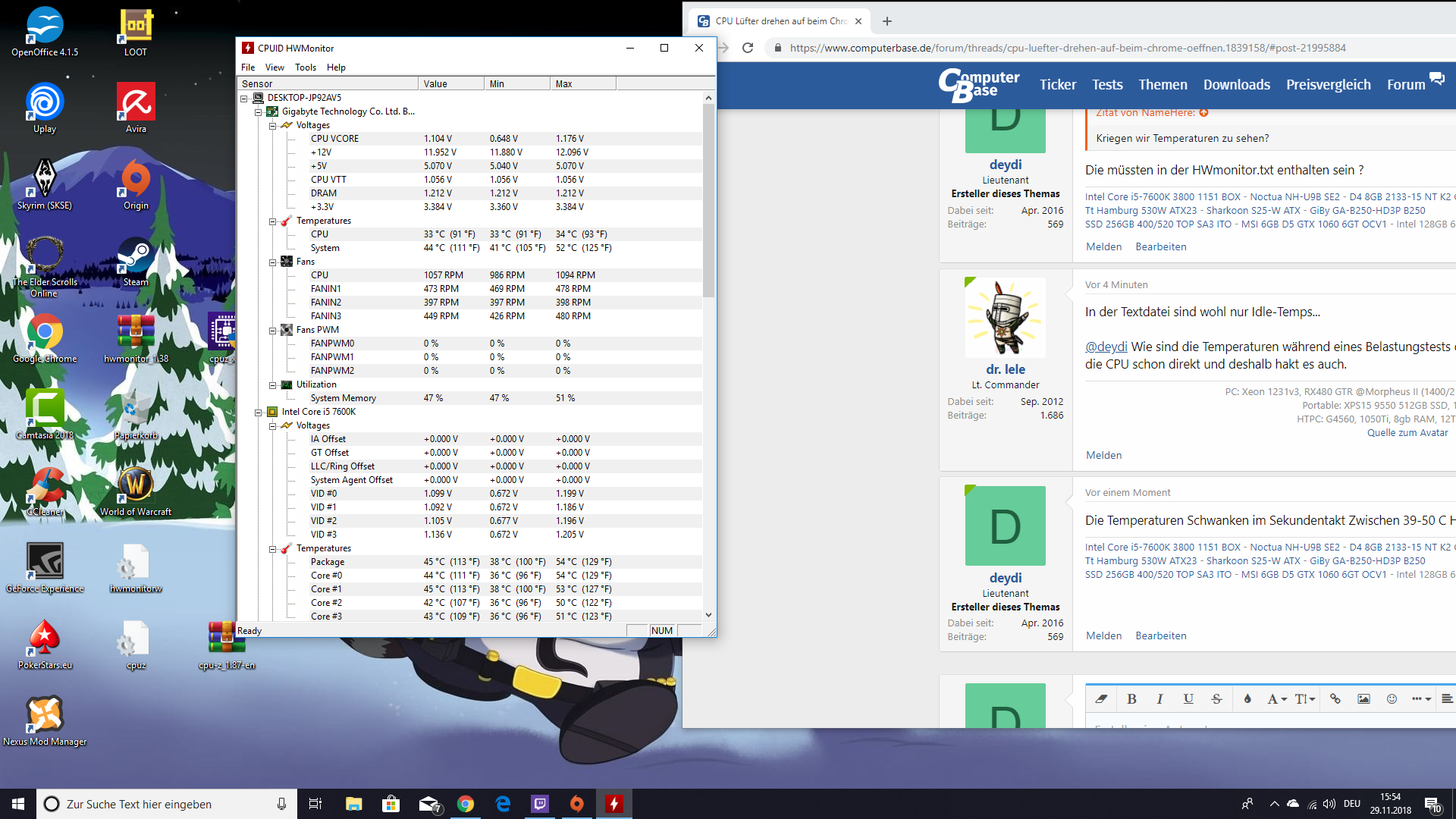
Task: Collapse the Voltages node under Gigabyte board
Action: click(272, 126)
